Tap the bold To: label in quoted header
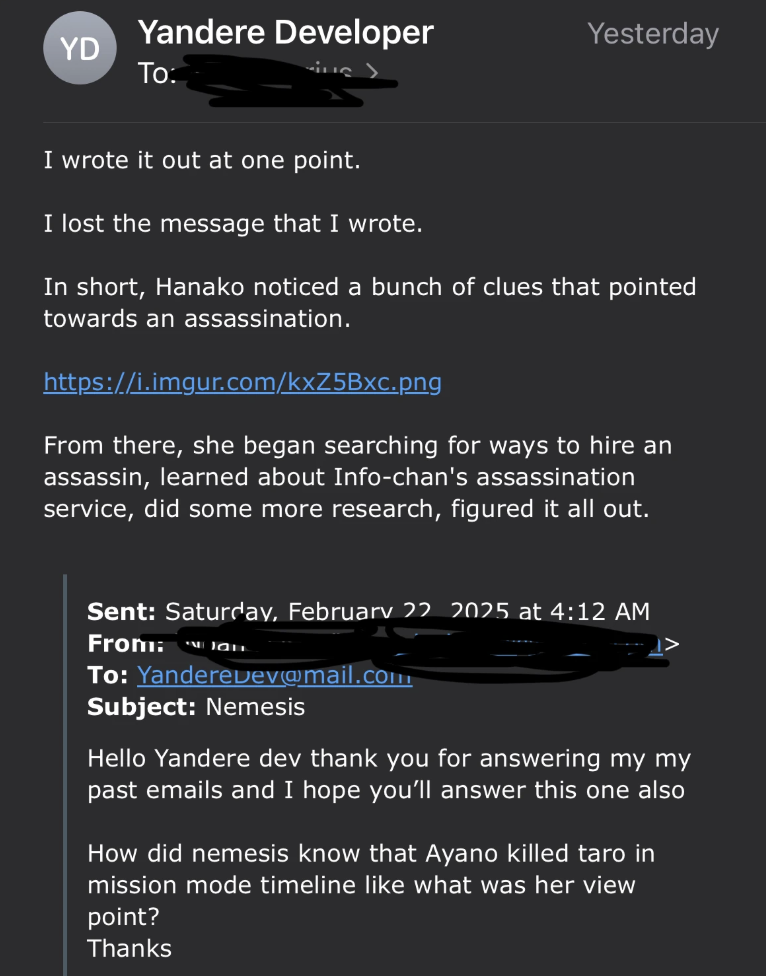 (107, 675)
